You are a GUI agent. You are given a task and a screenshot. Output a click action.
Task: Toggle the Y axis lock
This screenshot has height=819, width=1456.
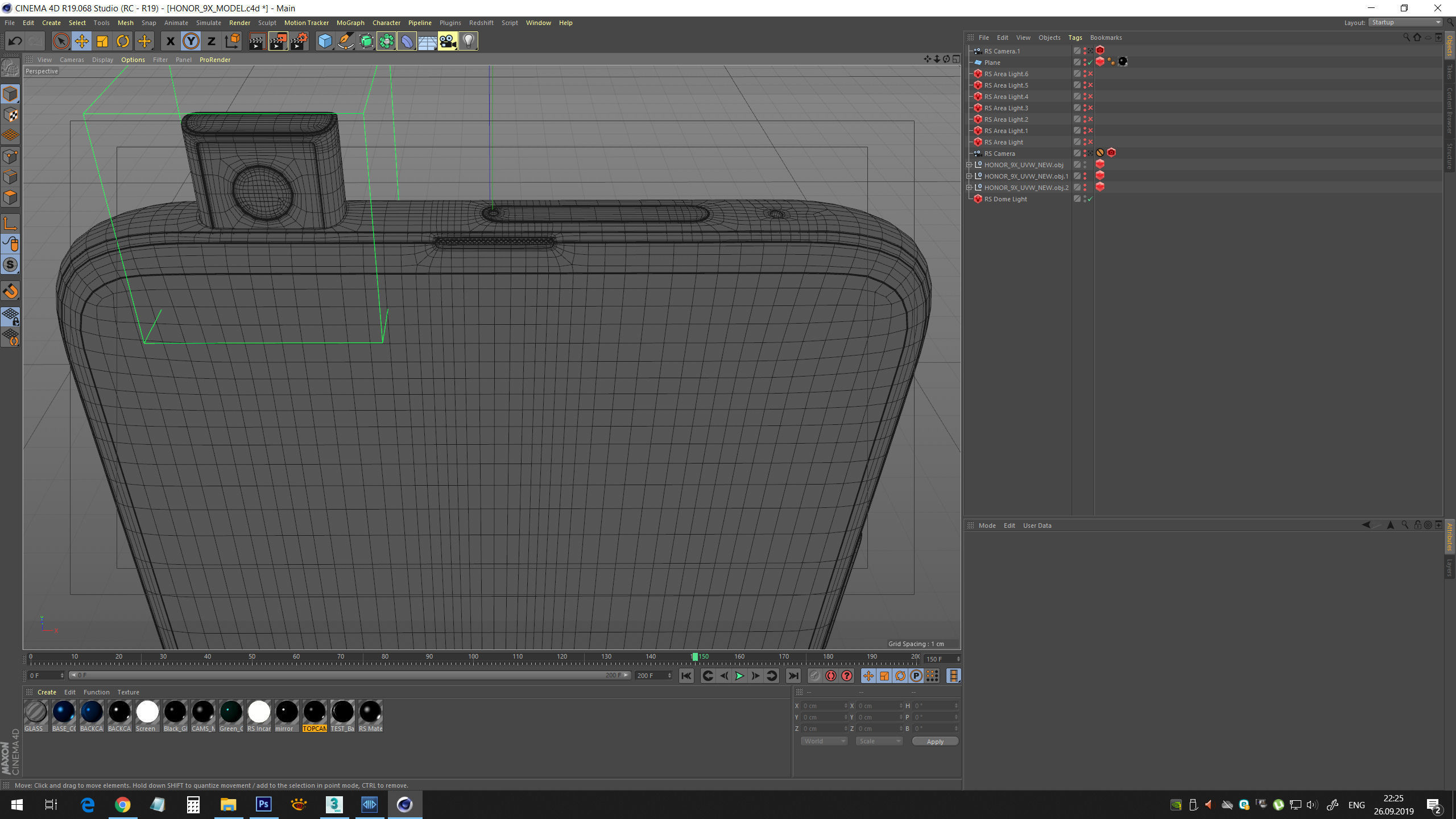pos(191,41)
